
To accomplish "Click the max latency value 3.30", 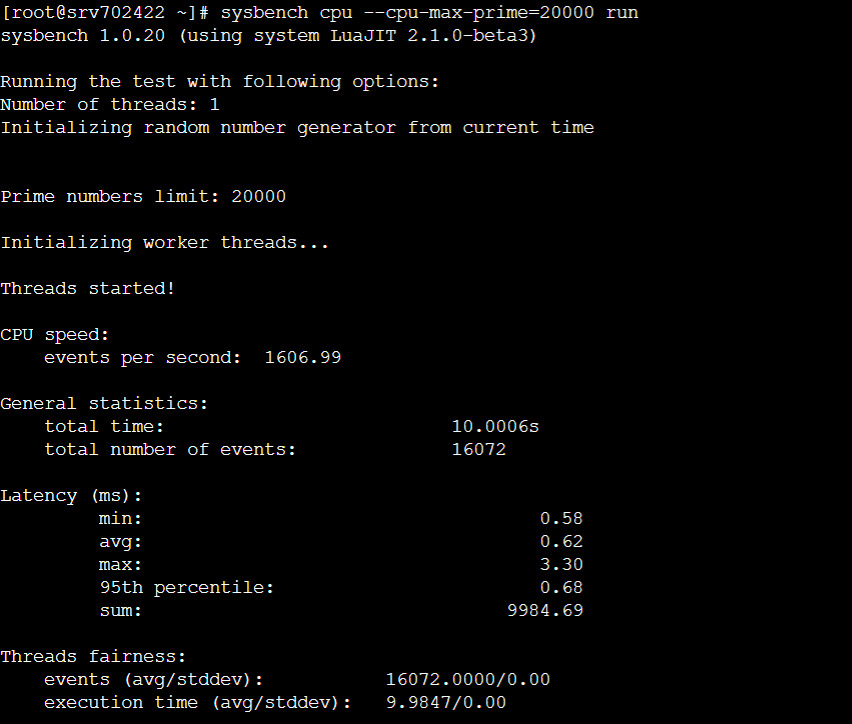I will pyautogui.click(x=561, y=565).
